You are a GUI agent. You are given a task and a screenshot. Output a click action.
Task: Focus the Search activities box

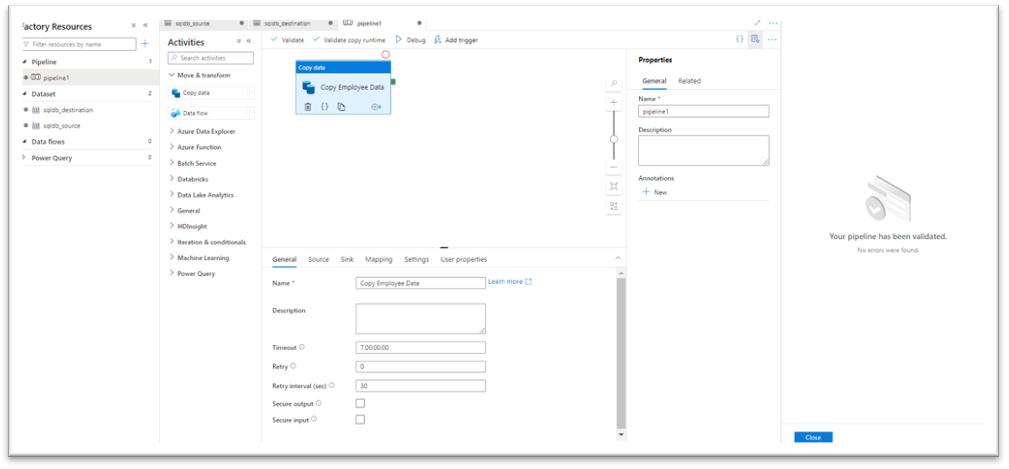(210, 58)
